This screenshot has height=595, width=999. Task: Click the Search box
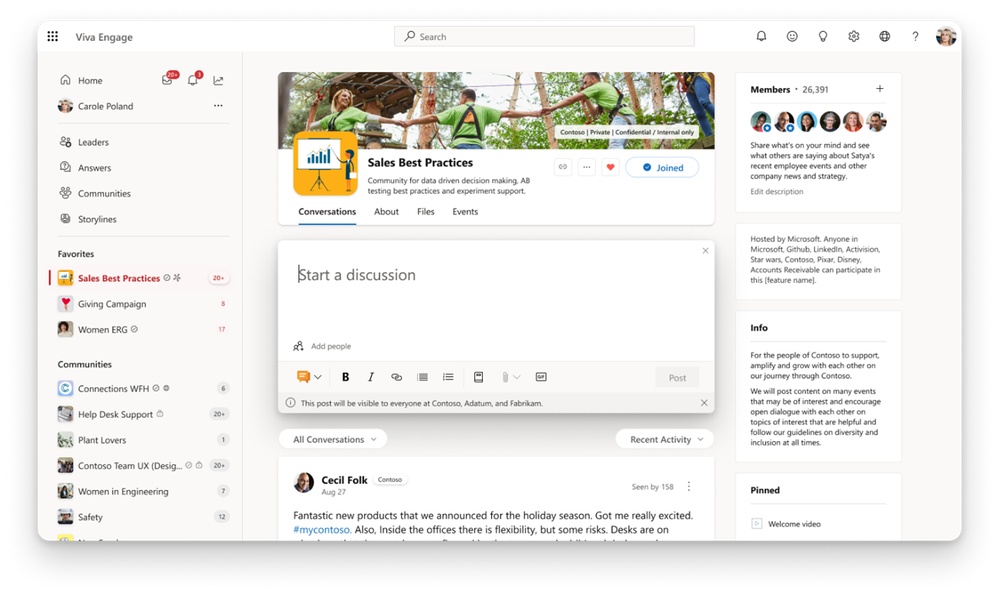click(544, 36)
